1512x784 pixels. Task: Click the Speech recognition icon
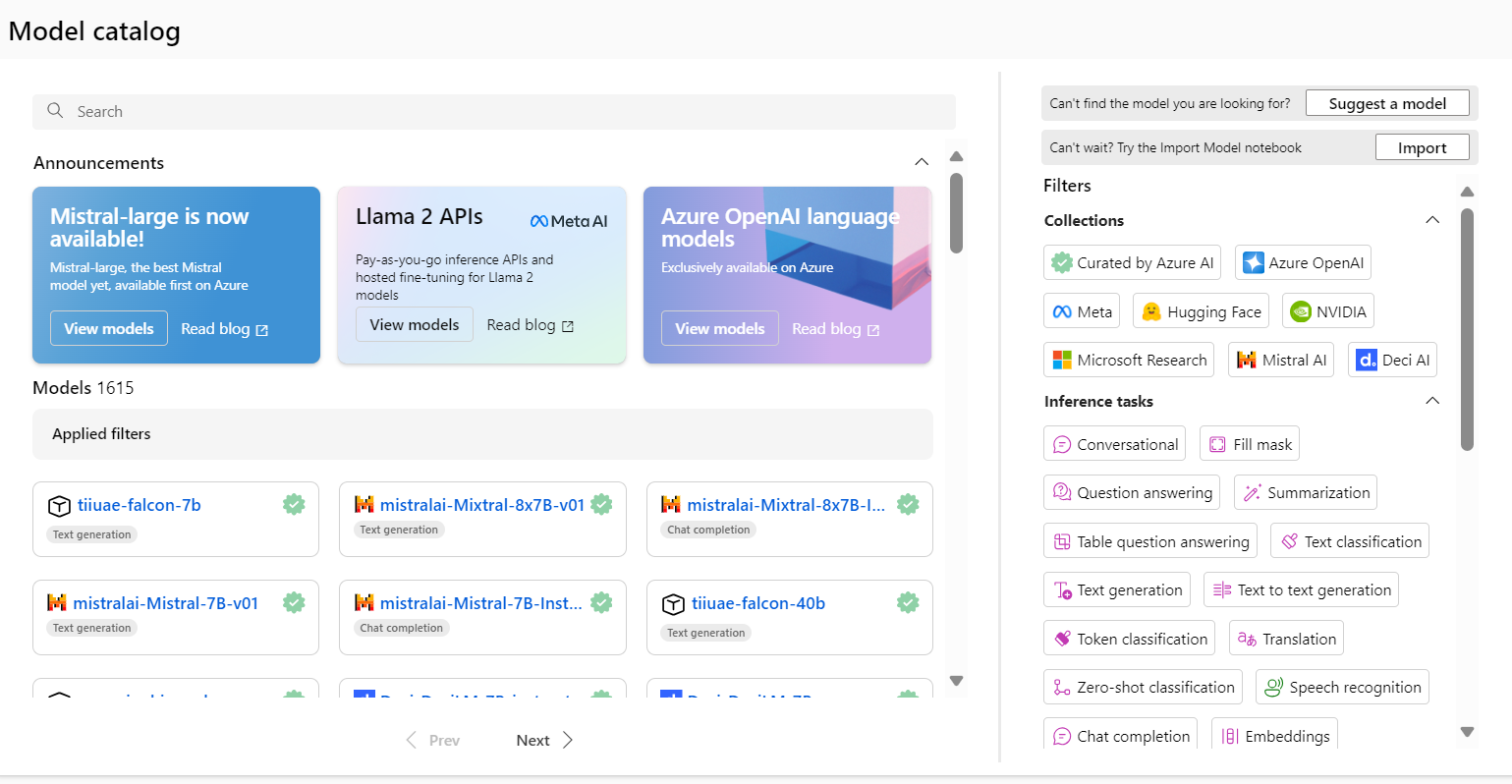coord(1273,687)
